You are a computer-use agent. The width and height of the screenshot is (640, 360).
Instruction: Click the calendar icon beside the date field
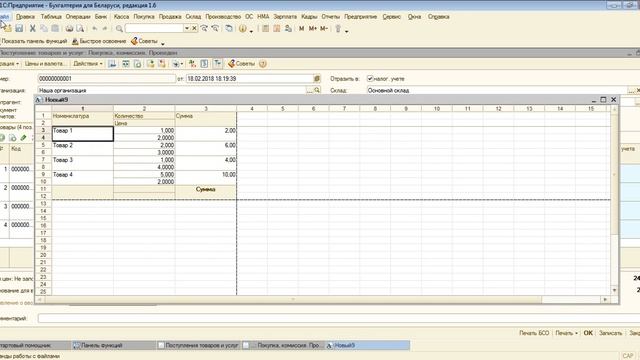pos(316,78)
